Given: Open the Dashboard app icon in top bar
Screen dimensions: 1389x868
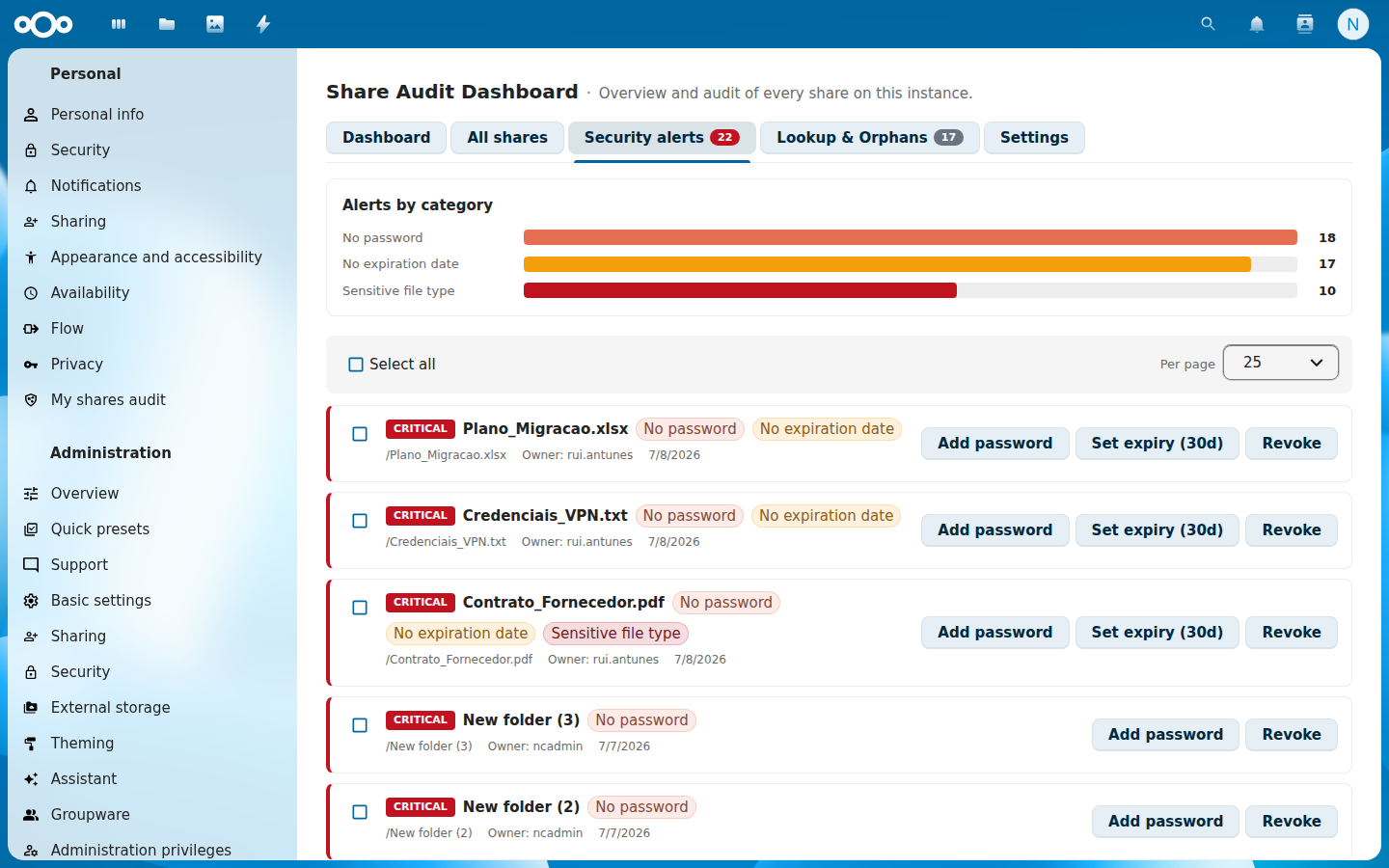Looking at the screenshot, I should pyautogui.click(x=119, y=24).
